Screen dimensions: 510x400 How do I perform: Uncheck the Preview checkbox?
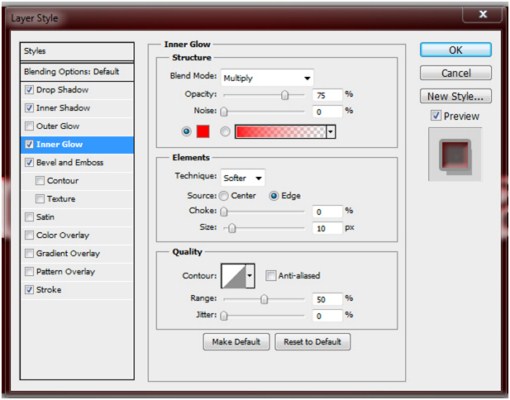[x=436, y=116]
